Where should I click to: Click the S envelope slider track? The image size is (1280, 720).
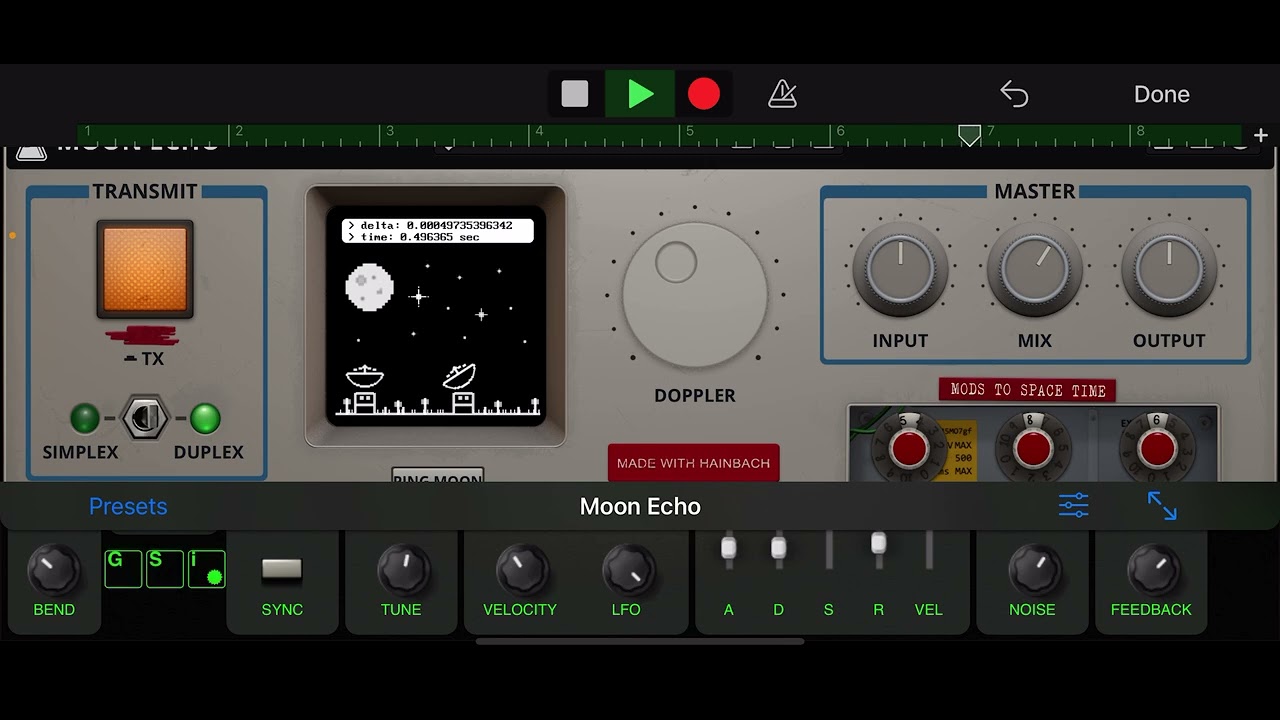click(829, 551)
